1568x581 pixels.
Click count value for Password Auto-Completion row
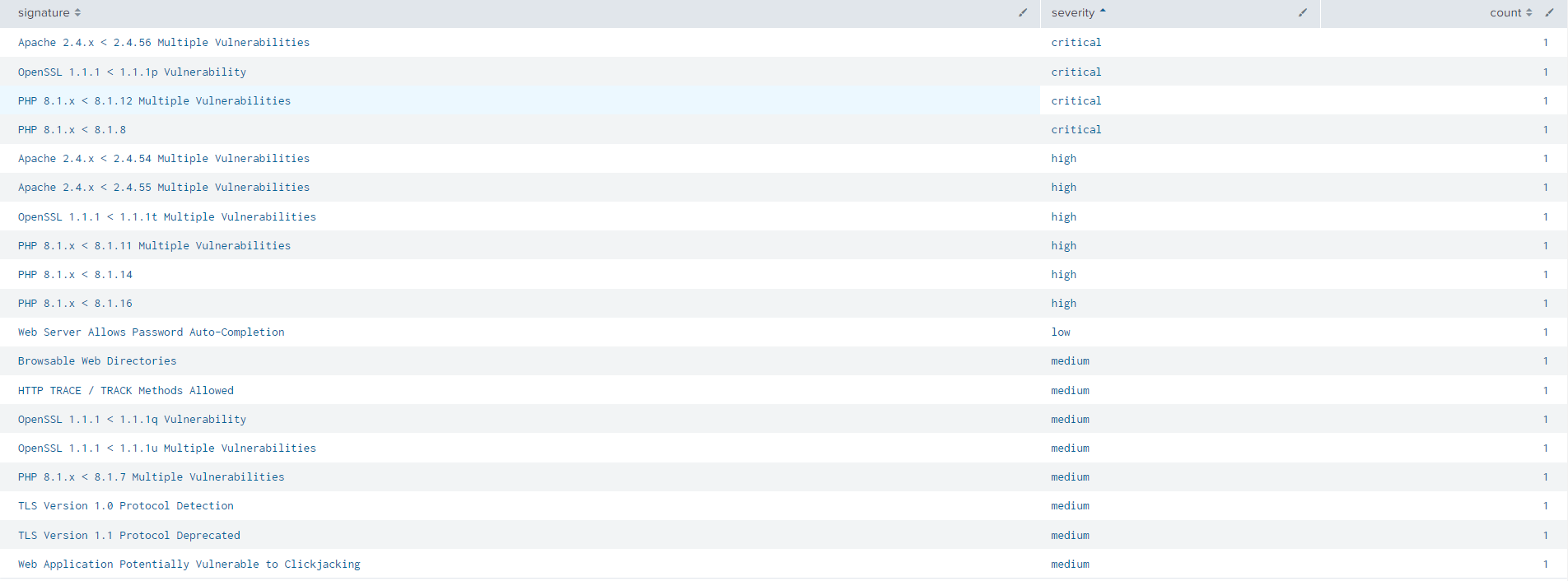pyautogui.click(x=1546, y=332)
